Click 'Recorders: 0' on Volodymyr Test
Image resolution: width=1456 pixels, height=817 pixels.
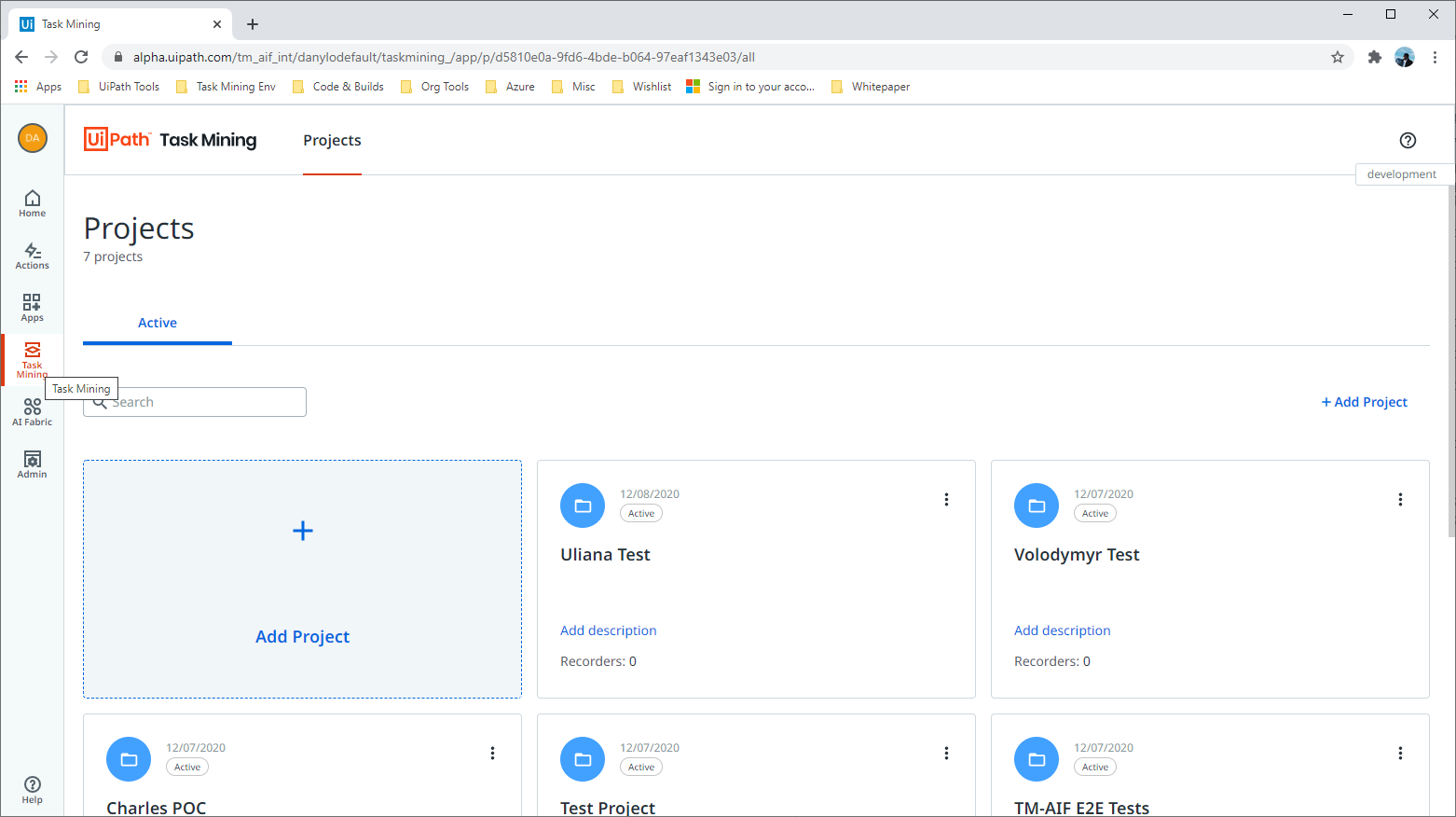point(1052,661)
